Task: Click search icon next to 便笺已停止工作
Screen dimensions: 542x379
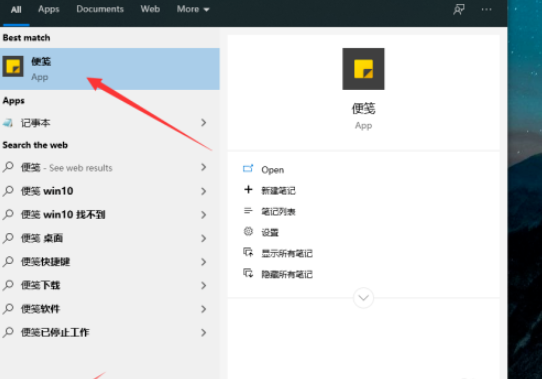Action: click(x=8, y=332)
